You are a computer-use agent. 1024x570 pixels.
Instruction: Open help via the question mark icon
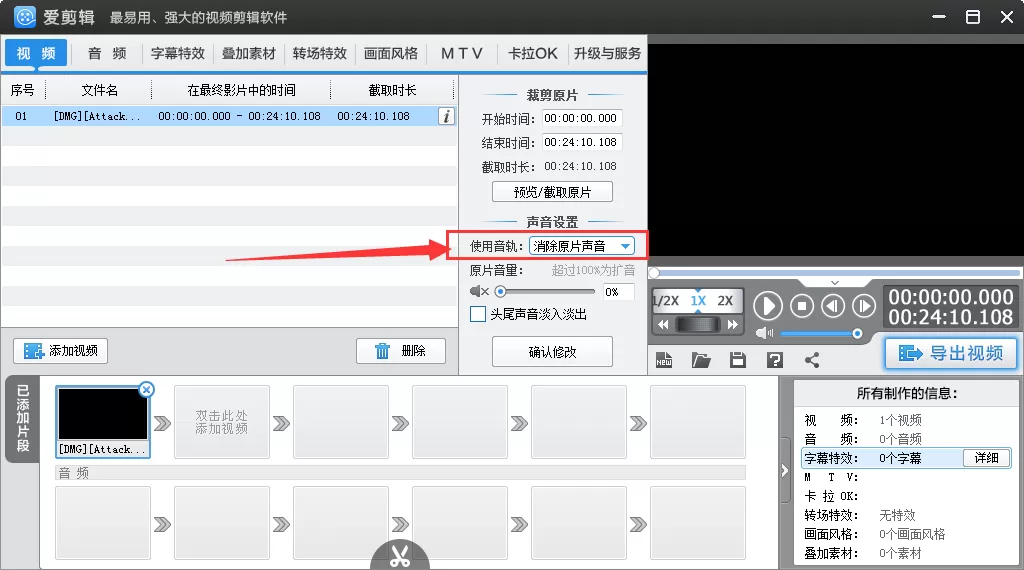[x=775, y=360]
